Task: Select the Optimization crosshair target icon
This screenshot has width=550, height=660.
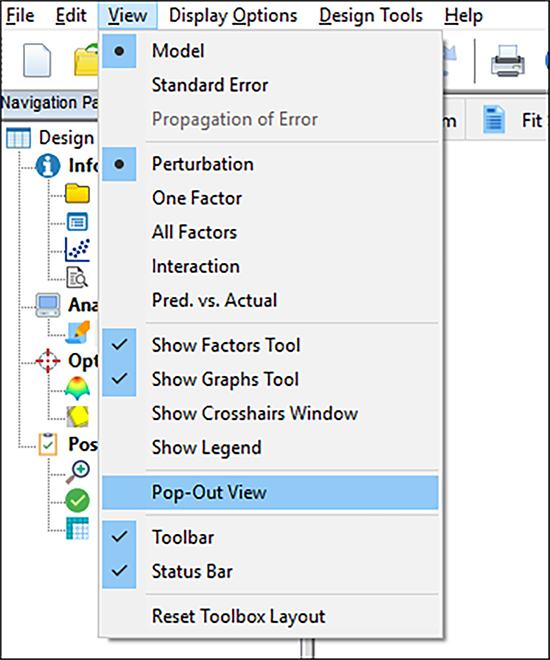Action: click(x=48, y=361)
